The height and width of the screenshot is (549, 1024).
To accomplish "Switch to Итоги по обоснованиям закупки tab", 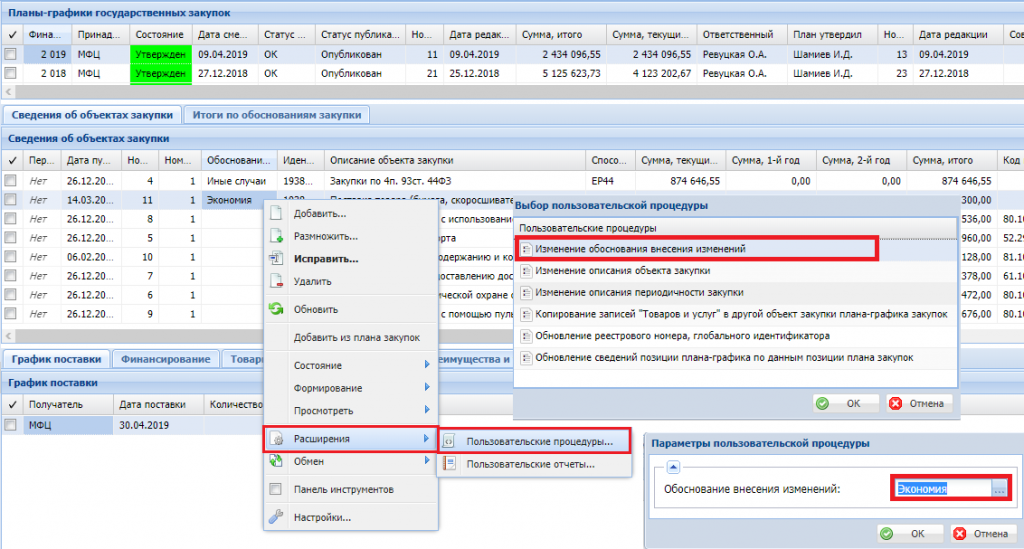I will pos(277,115).
